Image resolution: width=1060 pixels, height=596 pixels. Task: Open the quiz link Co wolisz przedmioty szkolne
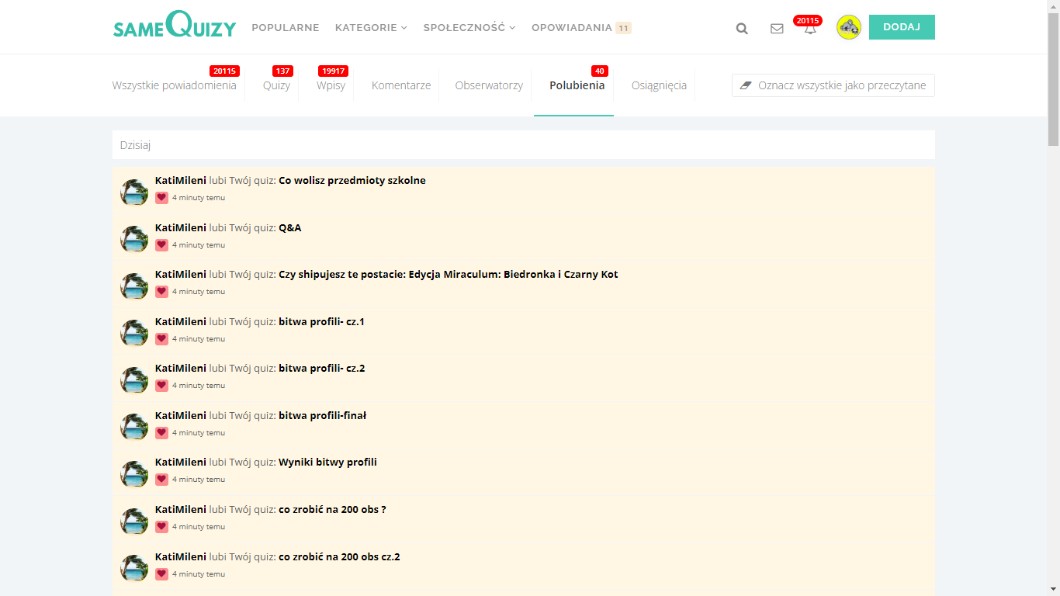(x=352, y=181)
